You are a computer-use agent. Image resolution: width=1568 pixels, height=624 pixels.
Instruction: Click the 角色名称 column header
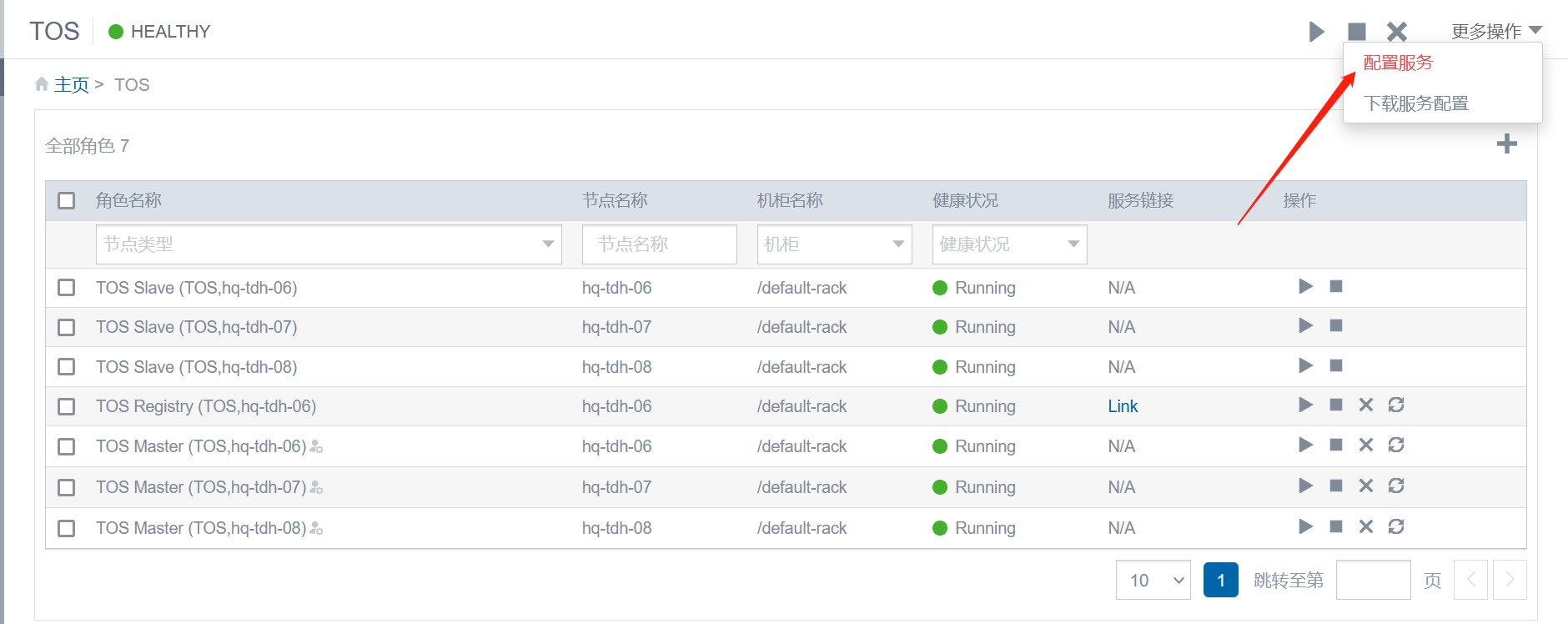click(x=128, y=200)
